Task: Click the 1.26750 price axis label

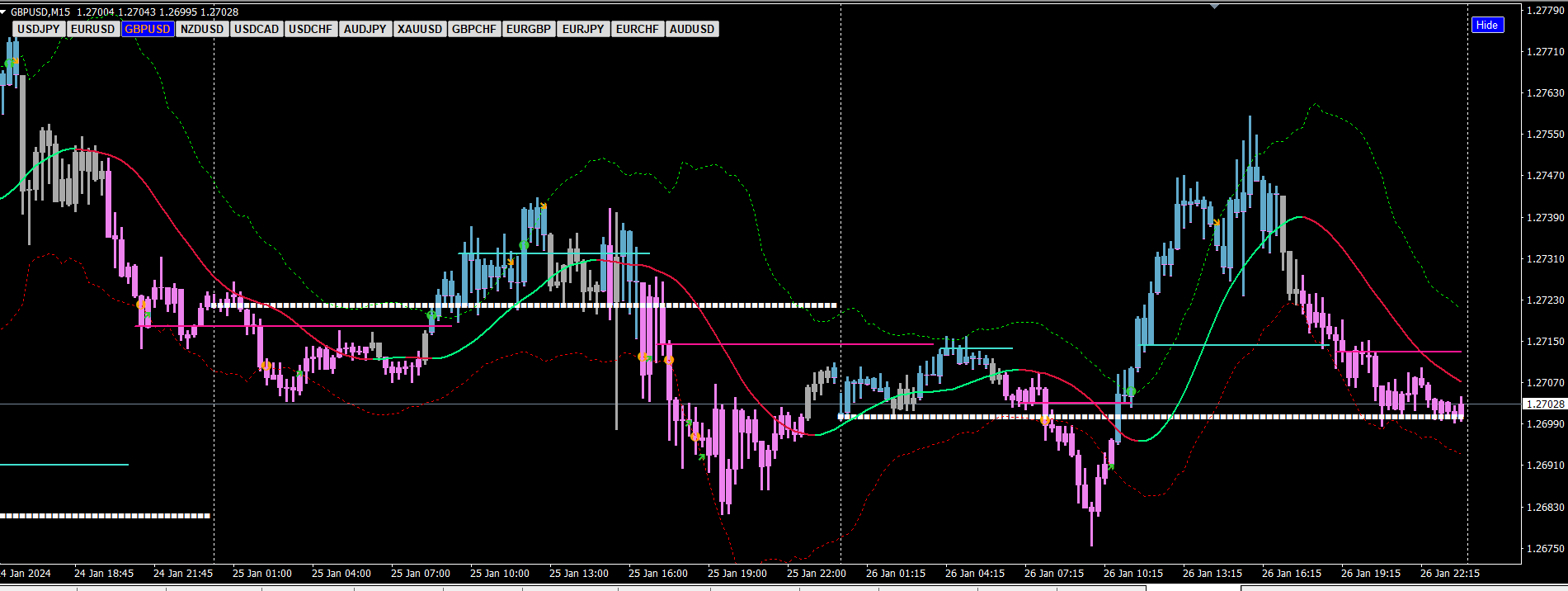Action: [x=1545, y=548]
